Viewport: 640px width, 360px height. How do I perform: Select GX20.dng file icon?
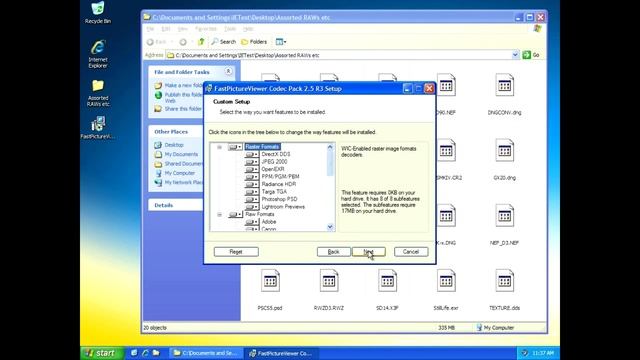tap(504, 151)
